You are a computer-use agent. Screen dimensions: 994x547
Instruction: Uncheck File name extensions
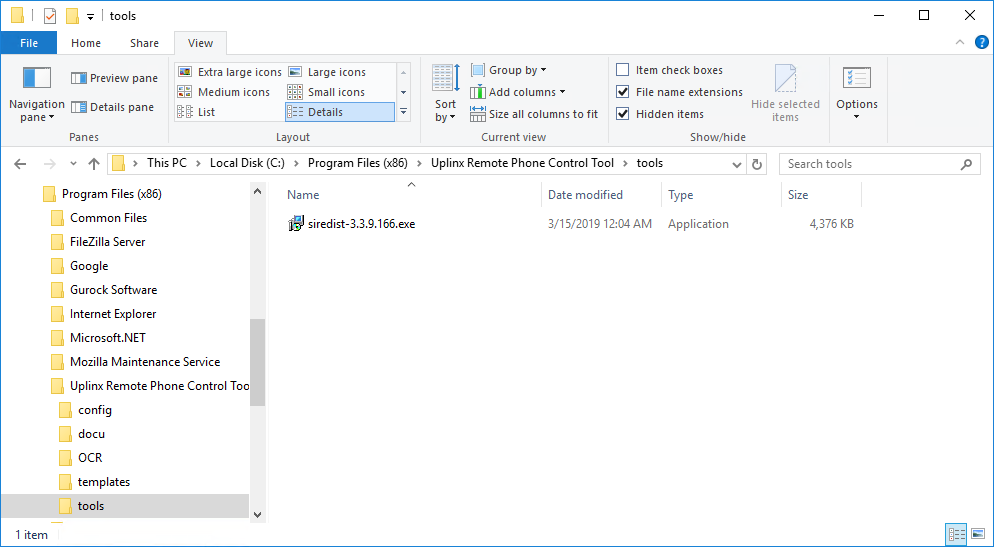pyautogui.click(x=623, y=92)
